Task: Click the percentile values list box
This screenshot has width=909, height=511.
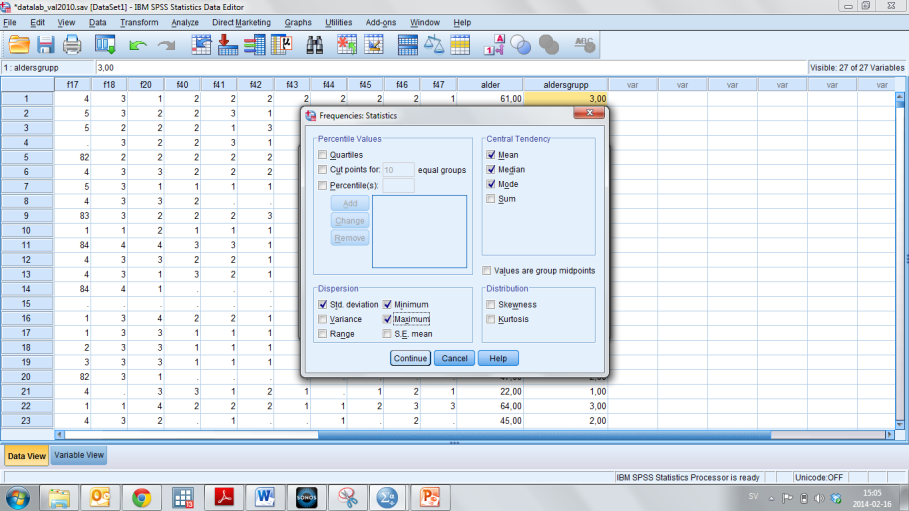Action: tap(419, 231)
